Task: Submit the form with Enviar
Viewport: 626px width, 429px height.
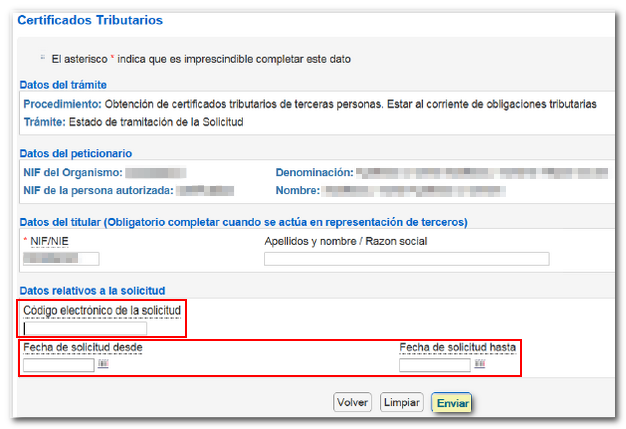Action: point(452,402)
